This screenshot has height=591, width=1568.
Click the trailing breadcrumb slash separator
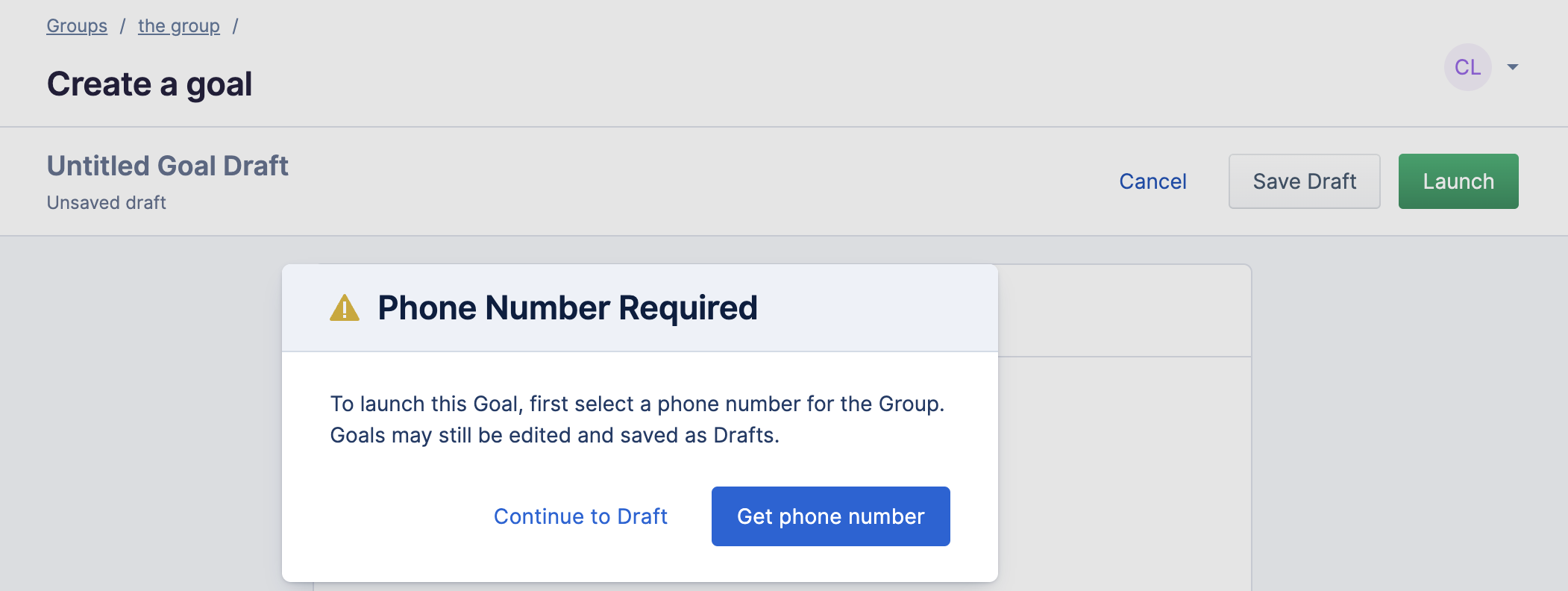(x=235, y=26)
